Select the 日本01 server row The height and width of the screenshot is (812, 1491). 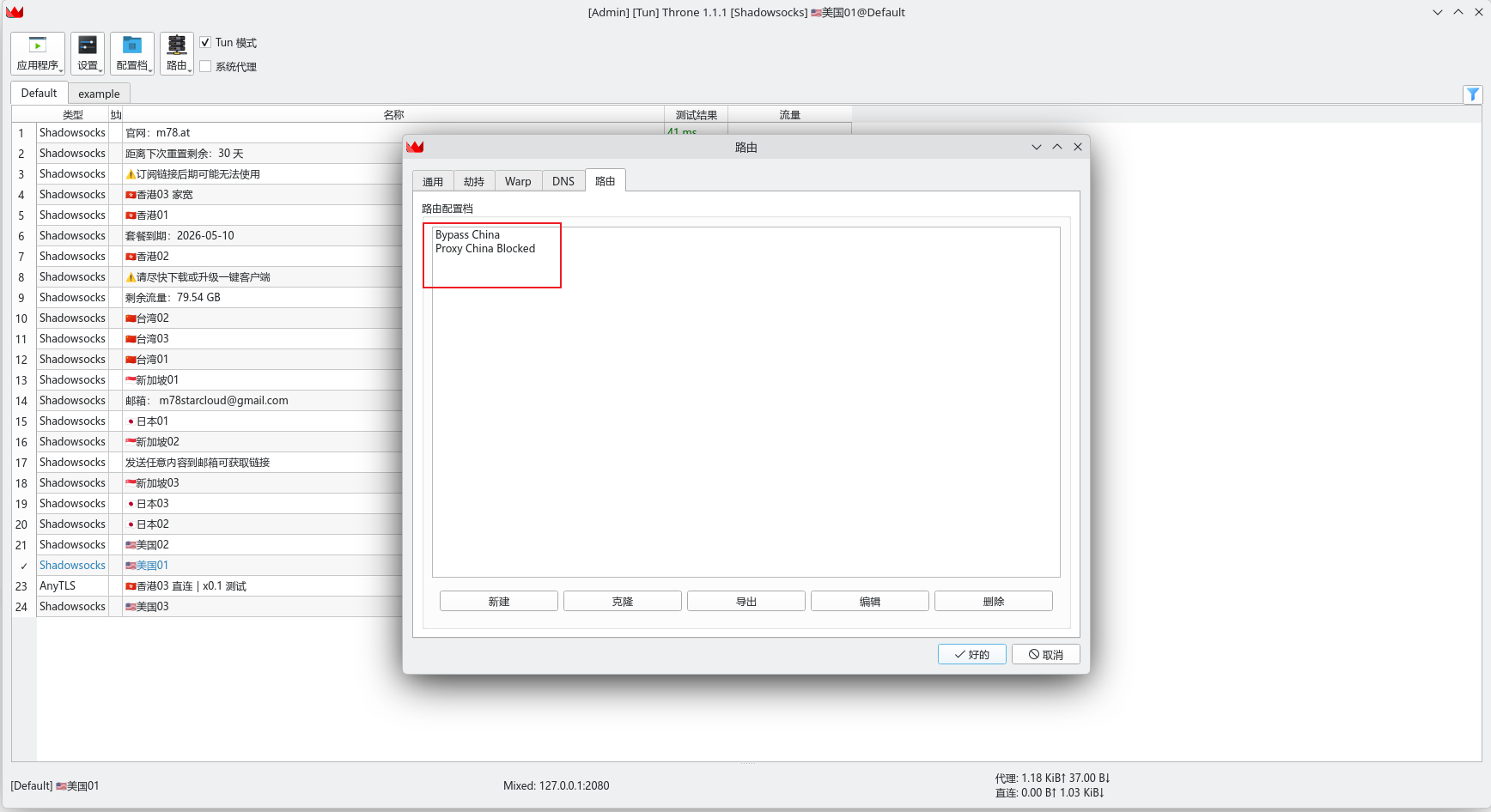click(x=219, y=421)
